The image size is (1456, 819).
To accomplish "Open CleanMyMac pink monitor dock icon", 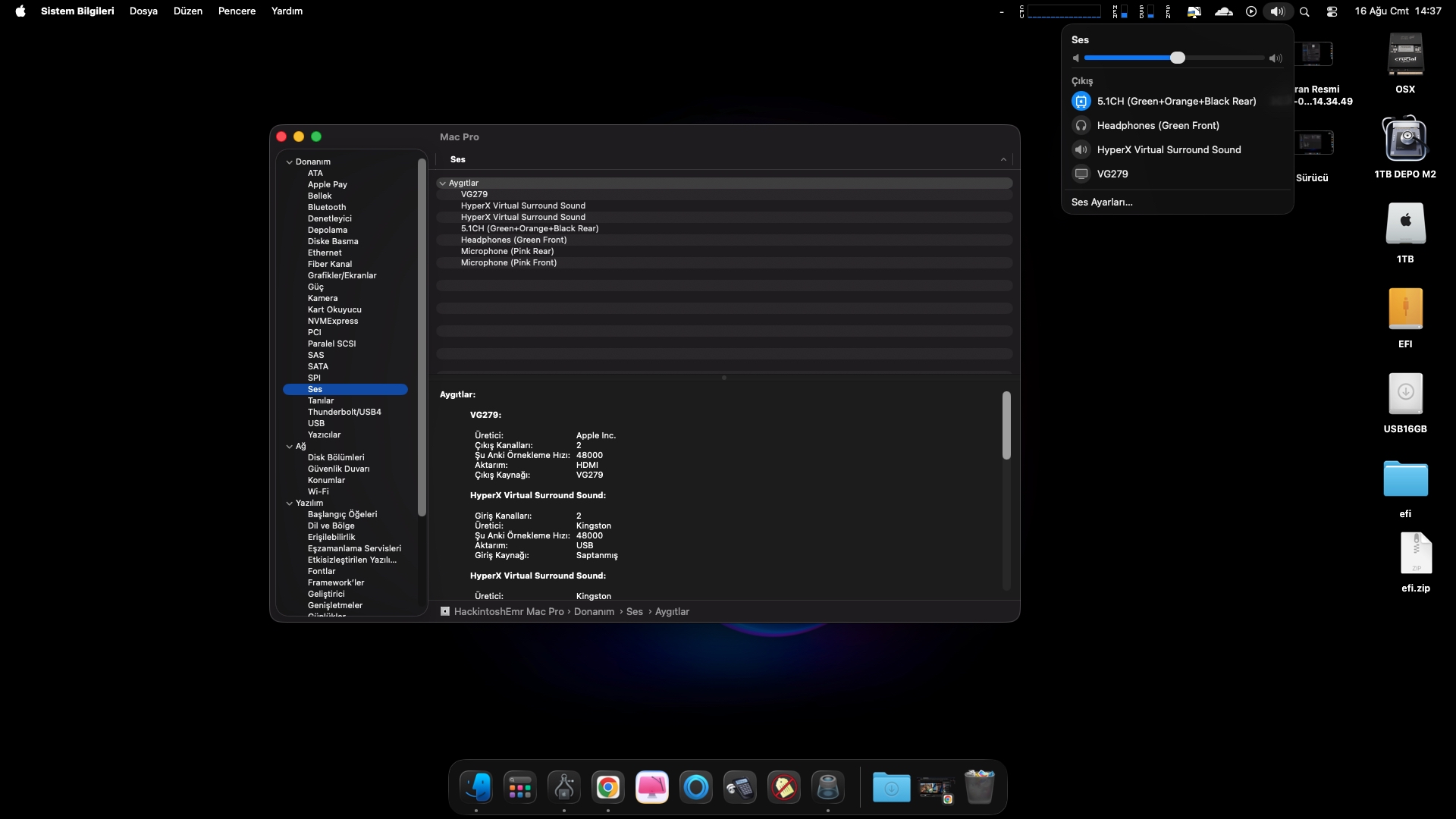I will pos(651,787).
